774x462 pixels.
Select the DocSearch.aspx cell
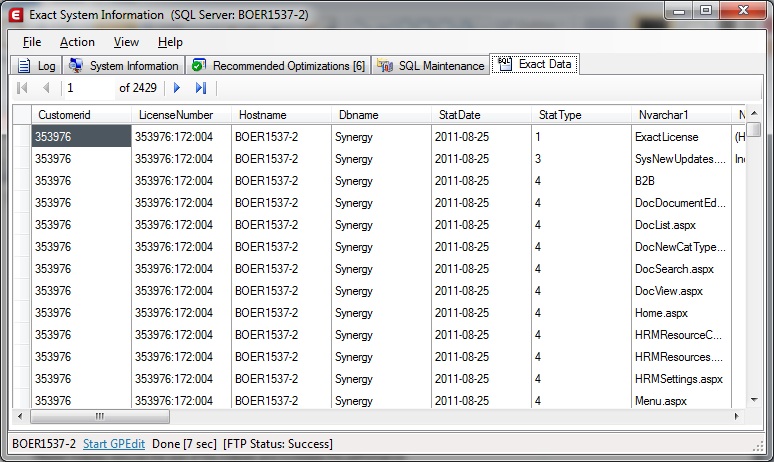tap(682, 269)
